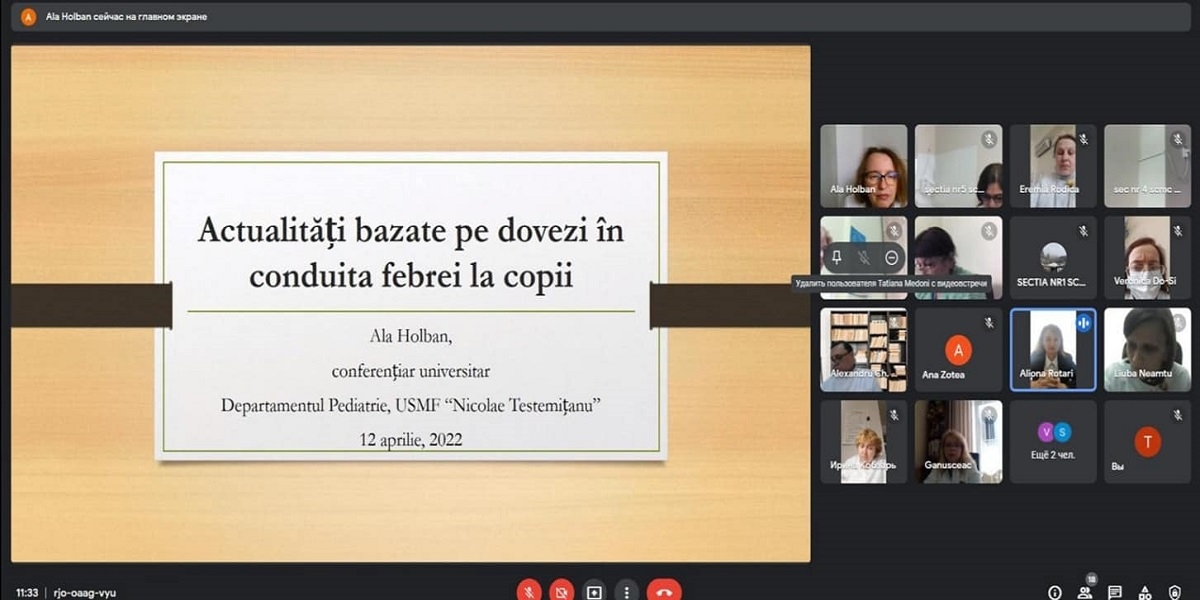The width and height of the screenshot is (1200, 600).
Task: Pin Tatiana Medoni's tile with pin icon
Action: pyautogui.click(x=837, y=258)
